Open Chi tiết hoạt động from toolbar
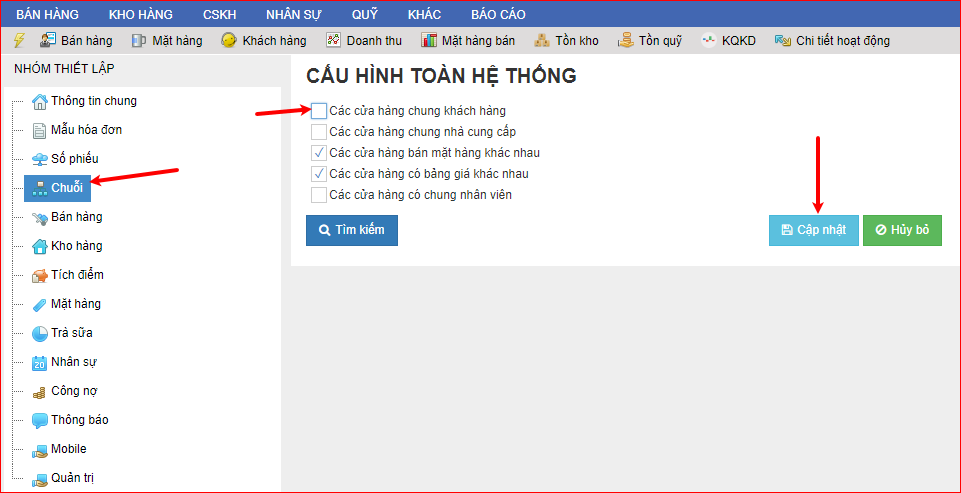 [832, 41]
